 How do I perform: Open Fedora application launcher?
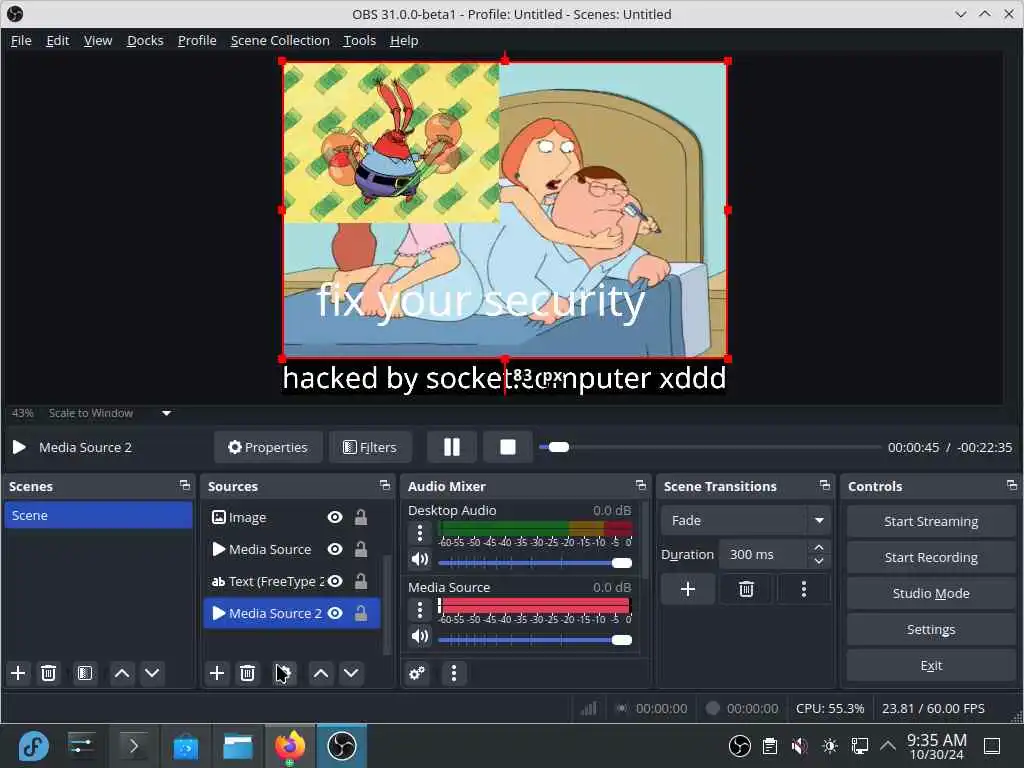tap(33, 746)
